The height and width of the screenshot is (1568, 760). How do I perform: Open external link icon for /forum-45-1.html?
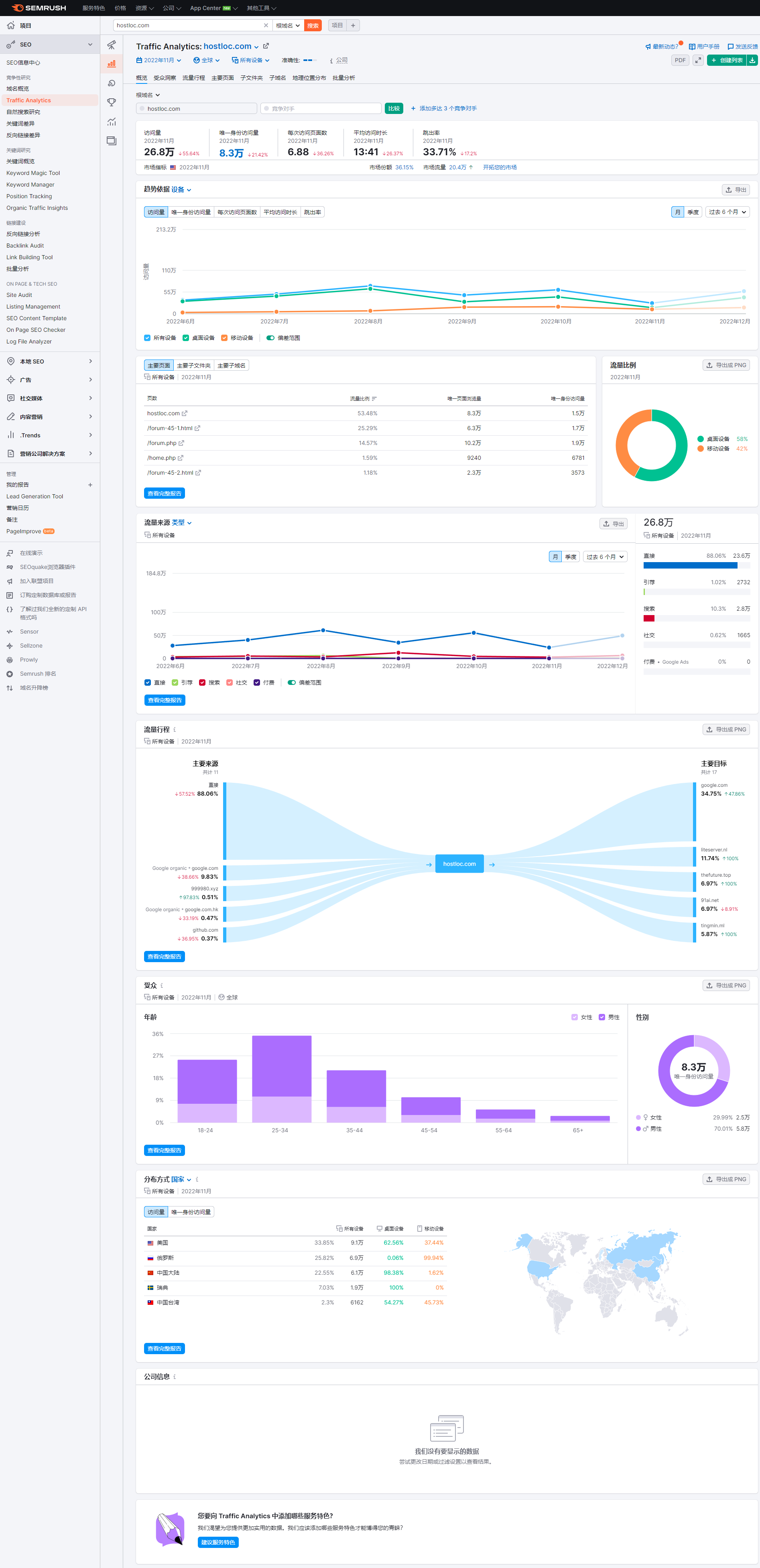(197, 429)
